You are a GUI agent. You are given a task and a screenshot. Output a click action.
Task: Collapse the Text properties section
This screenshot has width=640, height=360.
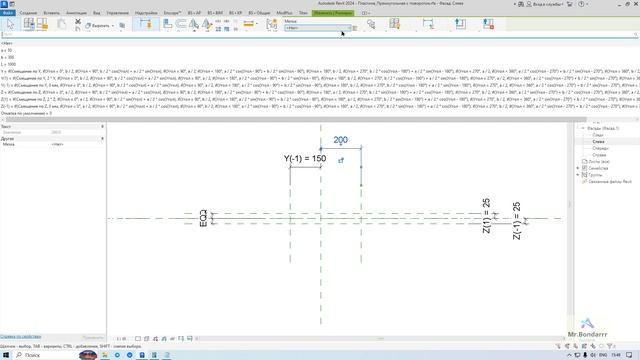tap(102, 127)
